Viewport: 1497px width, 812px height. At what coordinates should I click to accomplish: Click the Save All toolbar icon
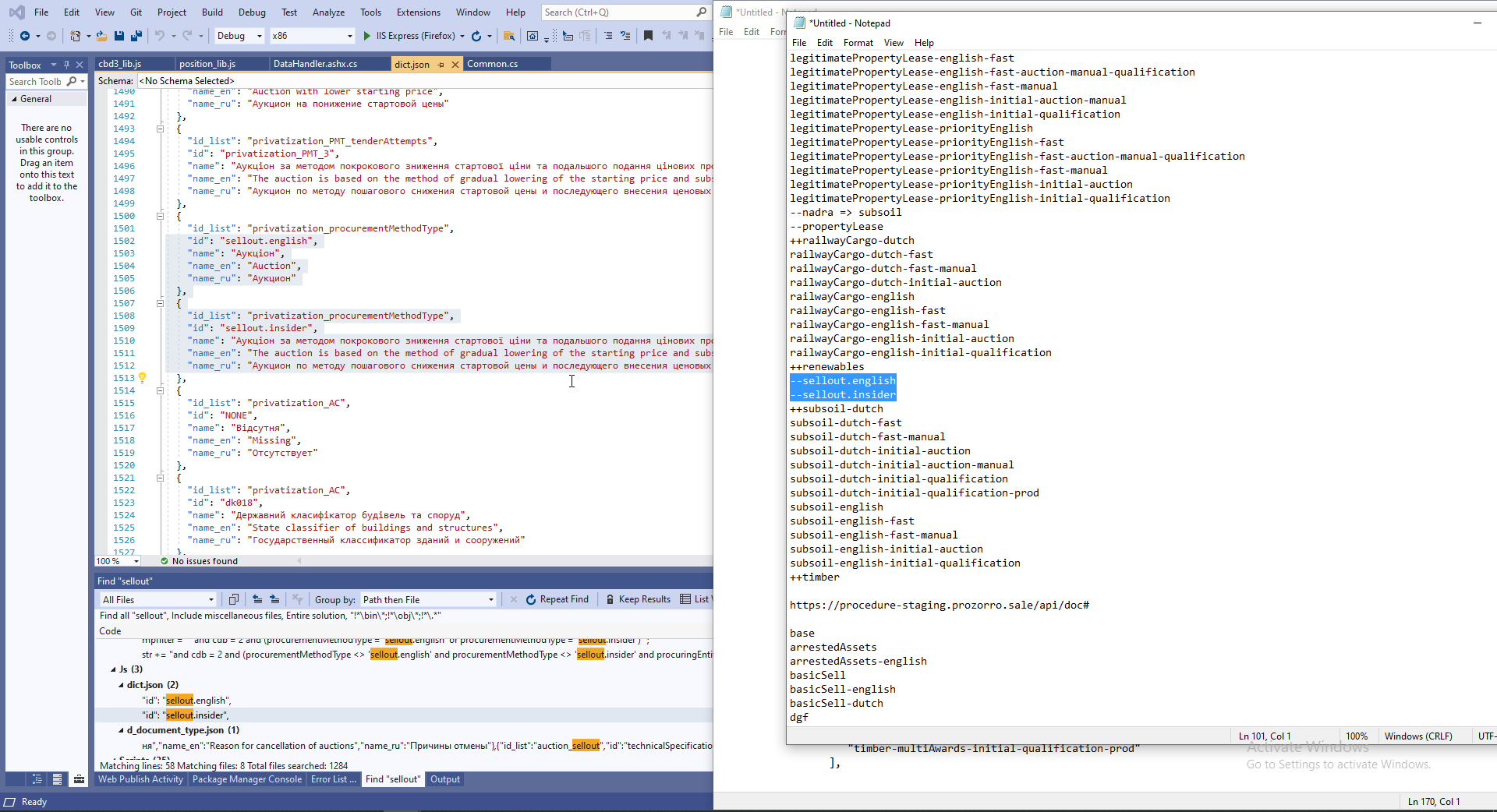[136, 36]
